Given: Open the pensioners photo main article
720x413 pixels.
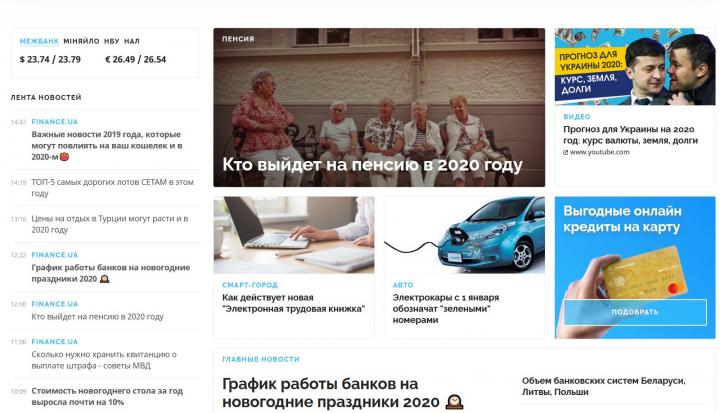Looking at the screenshot, I should point(379,107).
